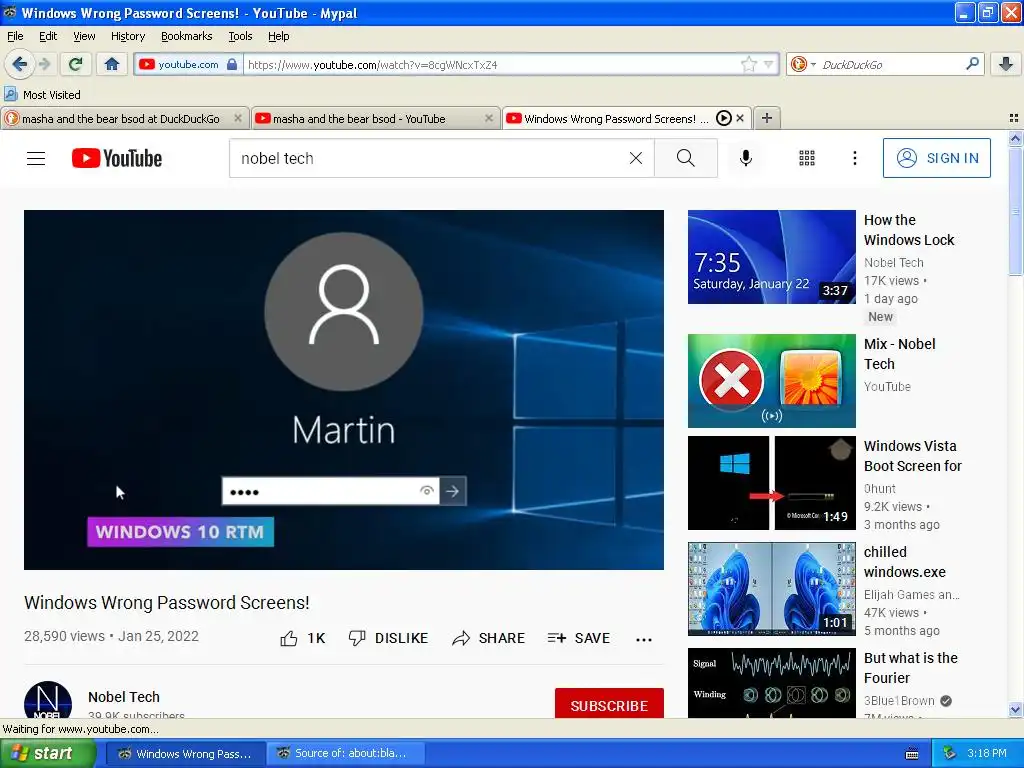Viewport: 1024px width, 768px height.
Task: Open the Tools menu
Action: point(240,36)
